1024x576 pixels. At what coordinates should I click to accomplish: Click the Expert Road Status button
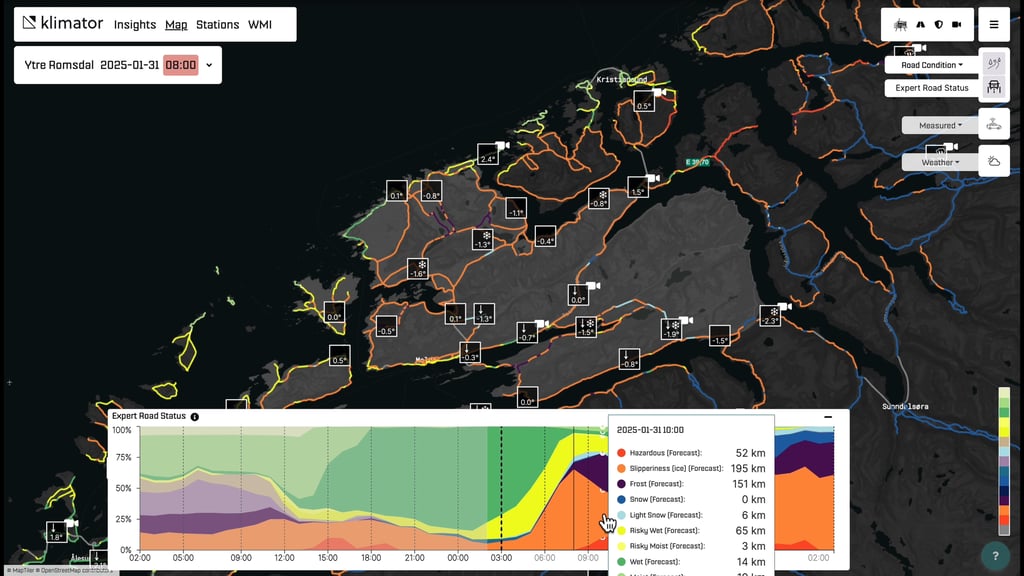tap(932, 88)
